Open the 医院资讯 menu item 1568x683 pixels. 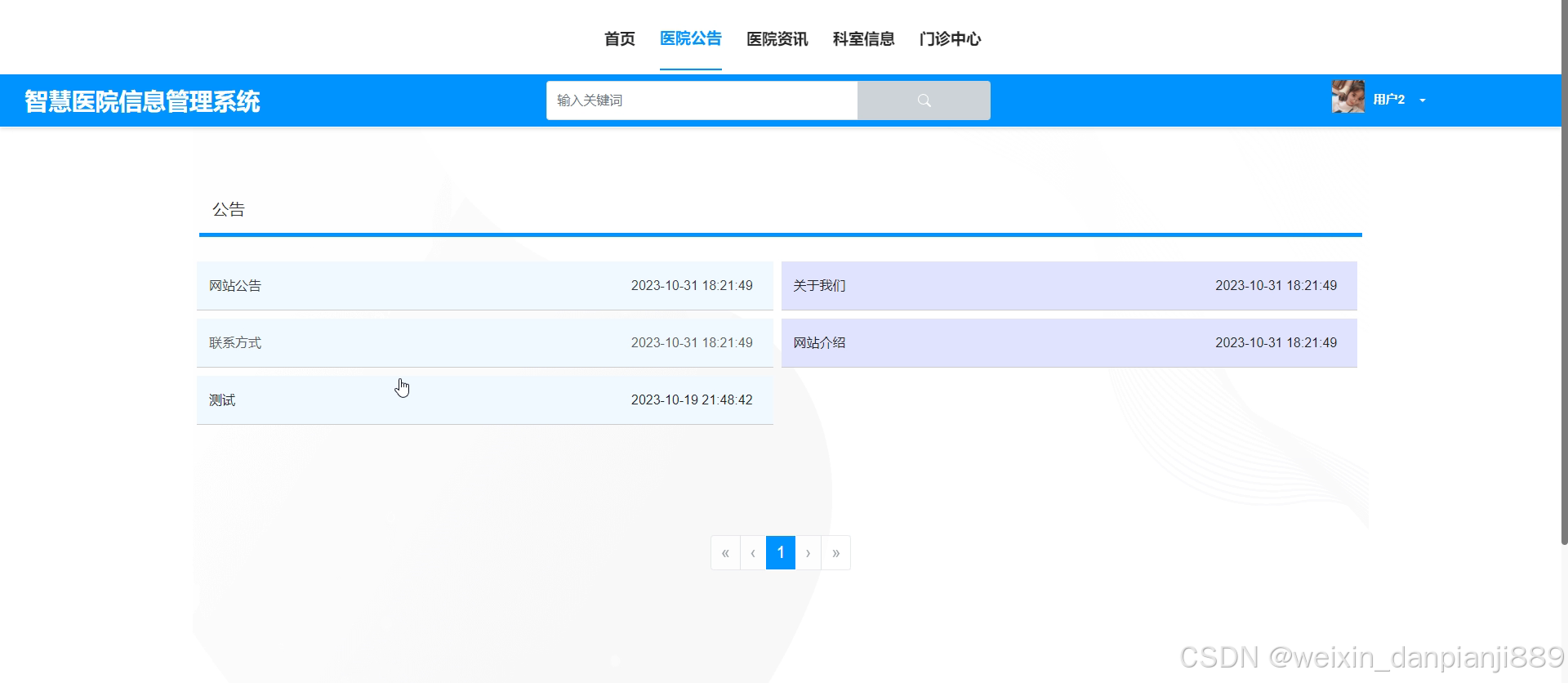[777, 38]
